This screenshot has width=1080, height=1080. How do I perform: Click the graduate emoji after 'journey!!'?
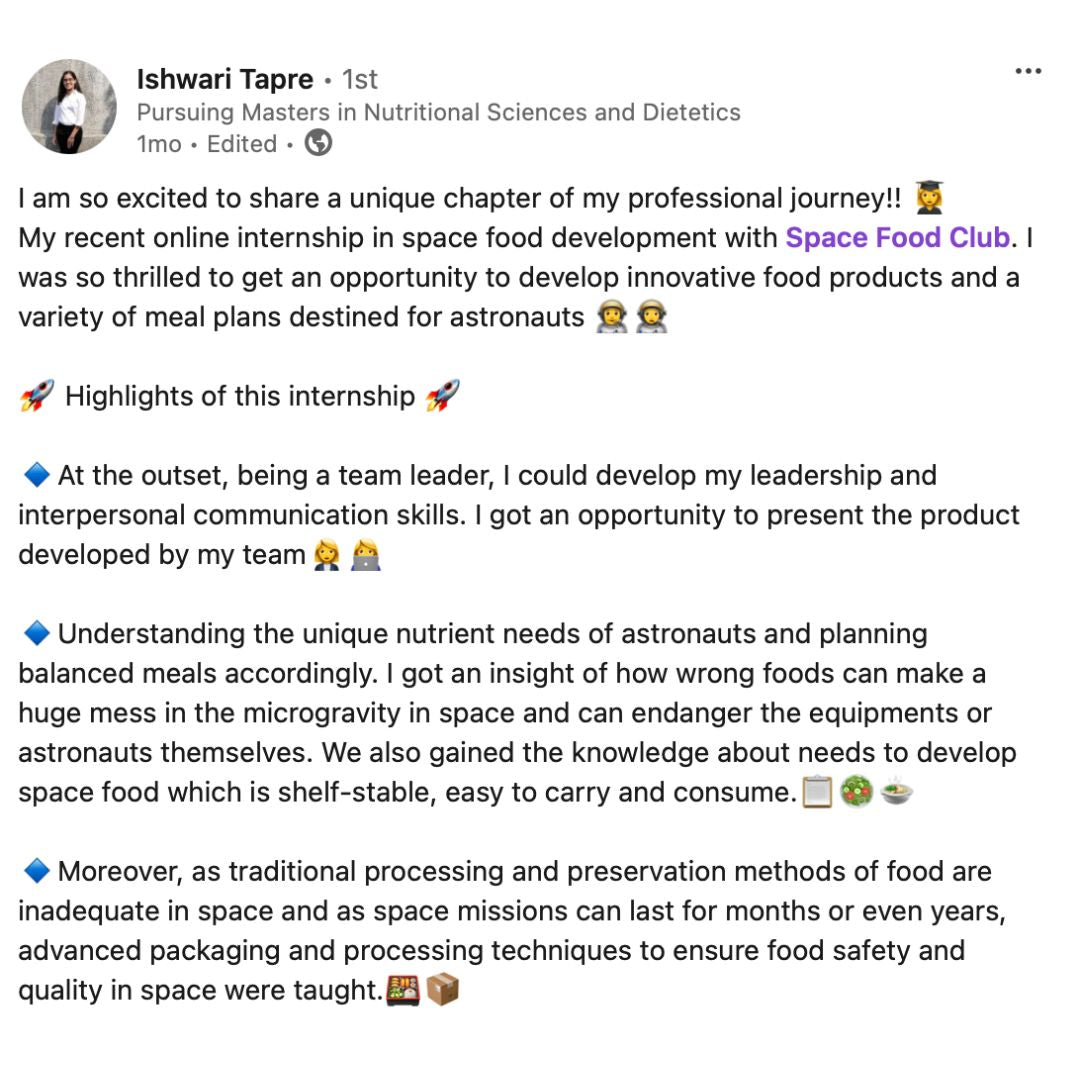click(930, 198)
